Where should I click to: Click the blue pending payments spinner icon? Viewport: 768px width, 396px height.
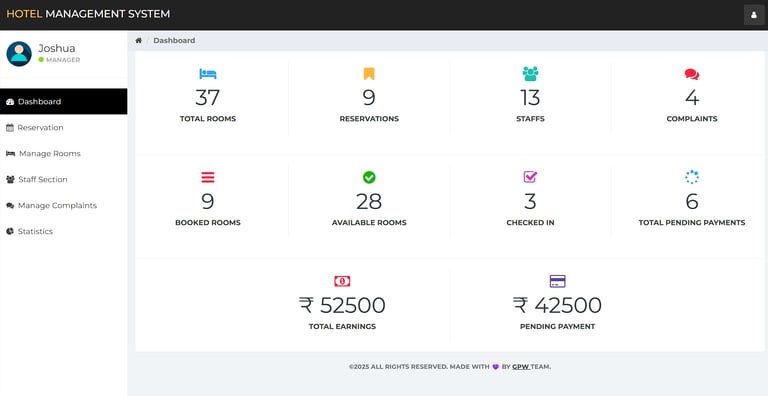click(x=692, y=177)
